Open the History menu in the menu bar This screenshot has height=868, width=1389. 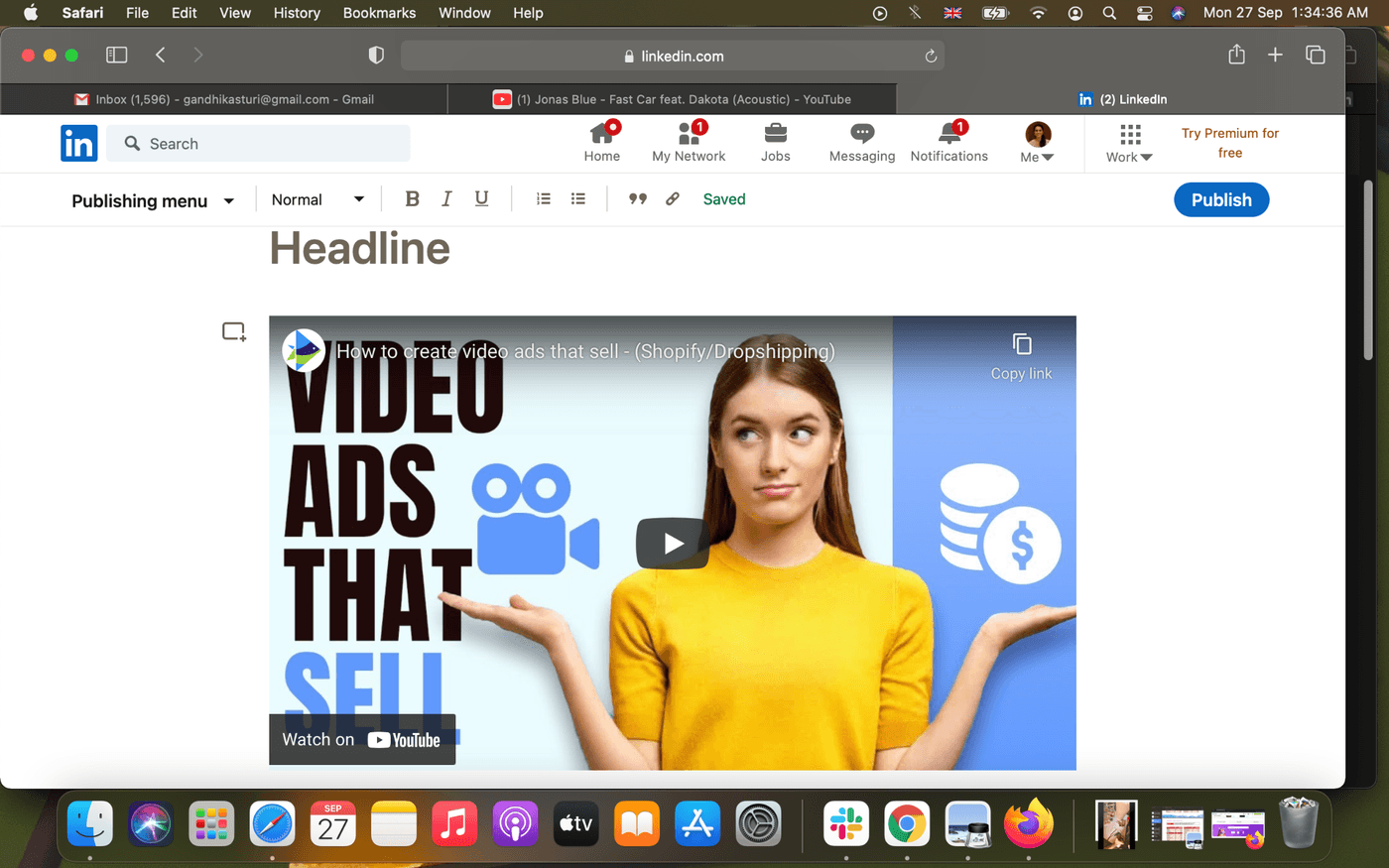(x=297, y=13)
